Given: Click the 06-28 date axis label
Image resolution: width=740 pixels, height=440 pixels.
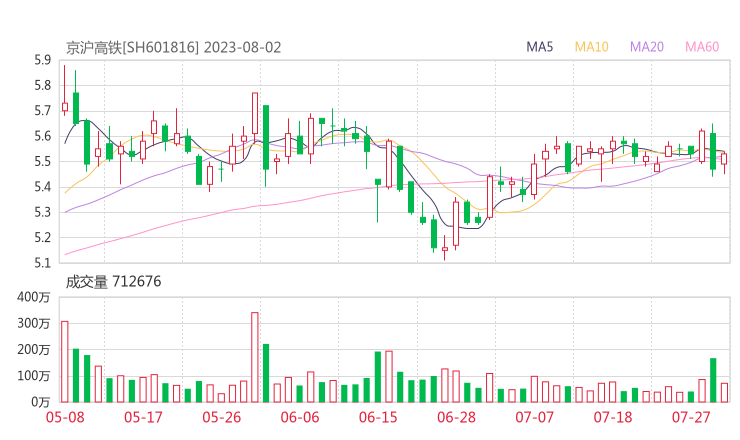Looking at the screenshot, I should pyautogui.click(x=456, y=417).
